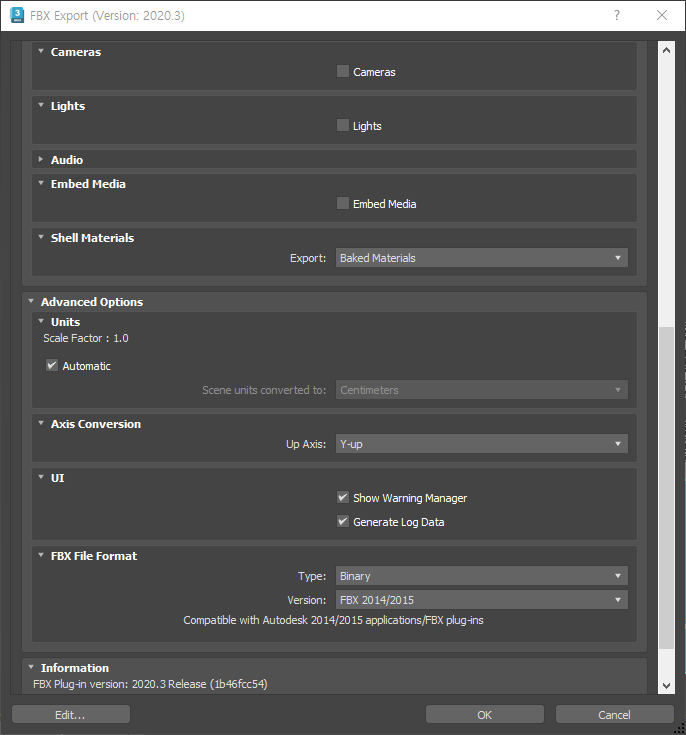Enable the Lights checkbox
Screen dimensions: 686x735
point(343,125)
